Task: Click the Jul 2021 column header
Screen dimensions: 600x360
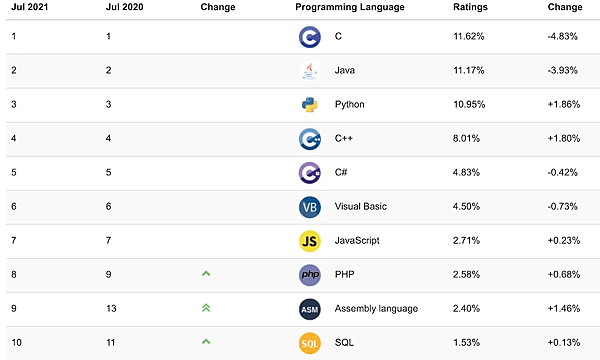Action: click(x=29, y=7)
